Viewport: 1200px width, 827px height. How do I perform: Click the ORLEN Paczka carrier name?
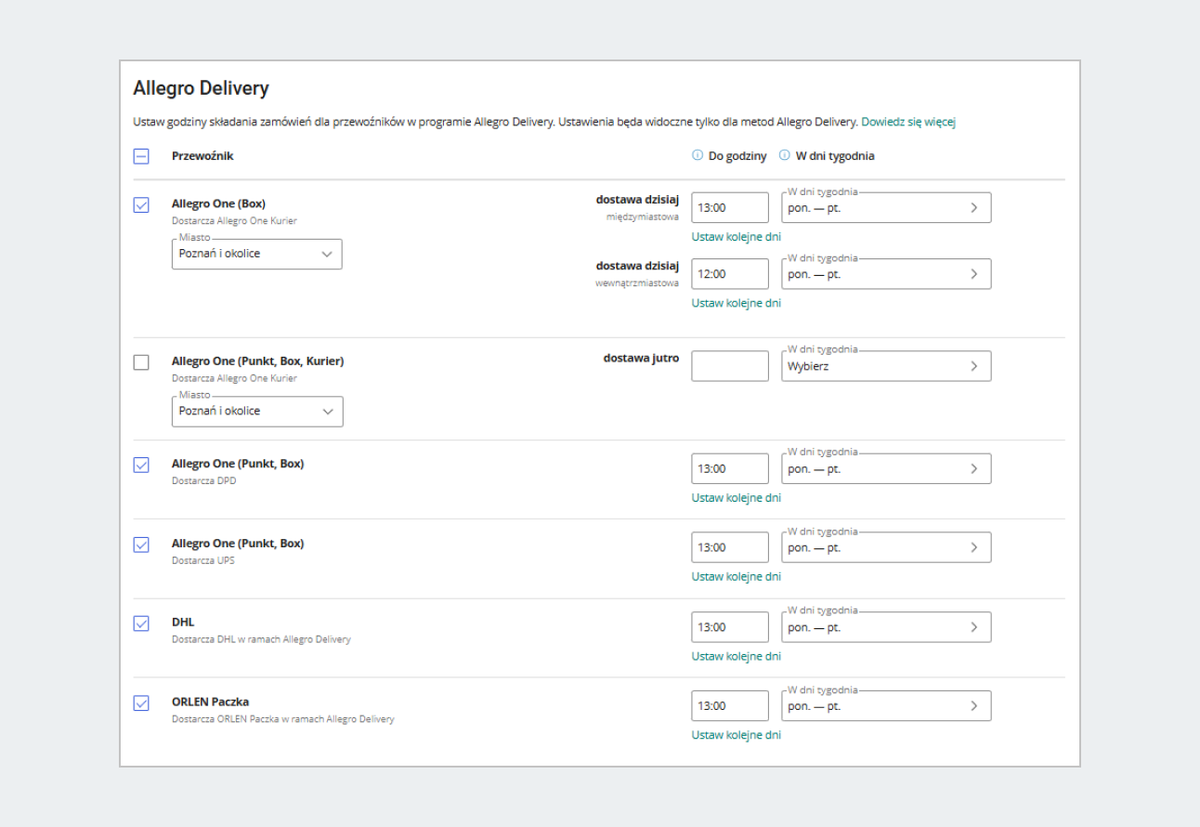(211, 702)
